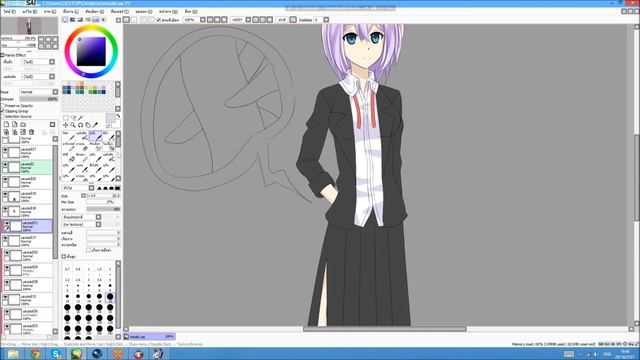Hide the green-highlighted layer with its eye
The height and width of the screenshot is (360, 640).
(x=5, y=165)
